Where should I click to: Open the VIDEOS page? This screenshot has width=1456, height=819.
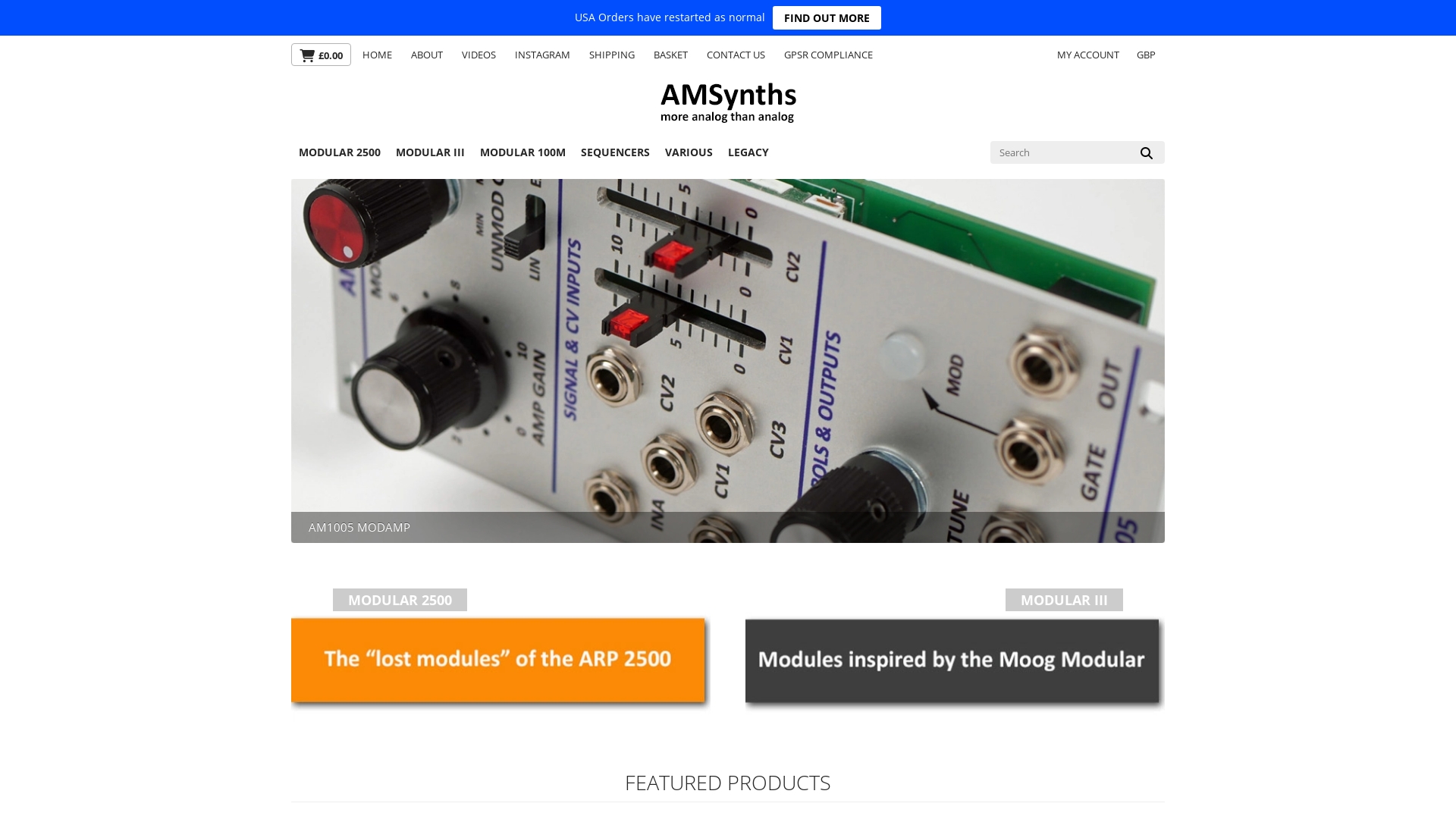[x=479, y=55]
